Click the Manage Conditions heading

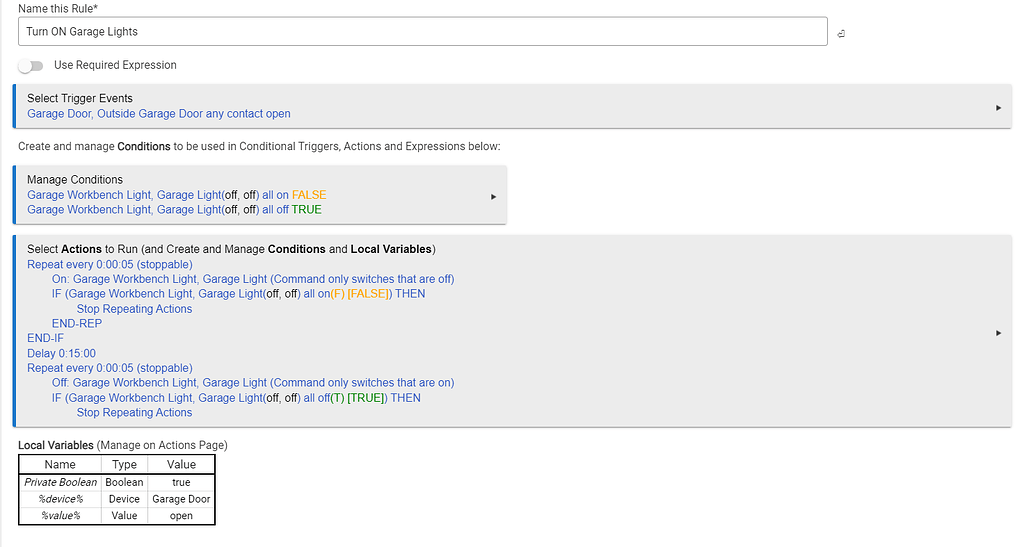click(75, 180)
